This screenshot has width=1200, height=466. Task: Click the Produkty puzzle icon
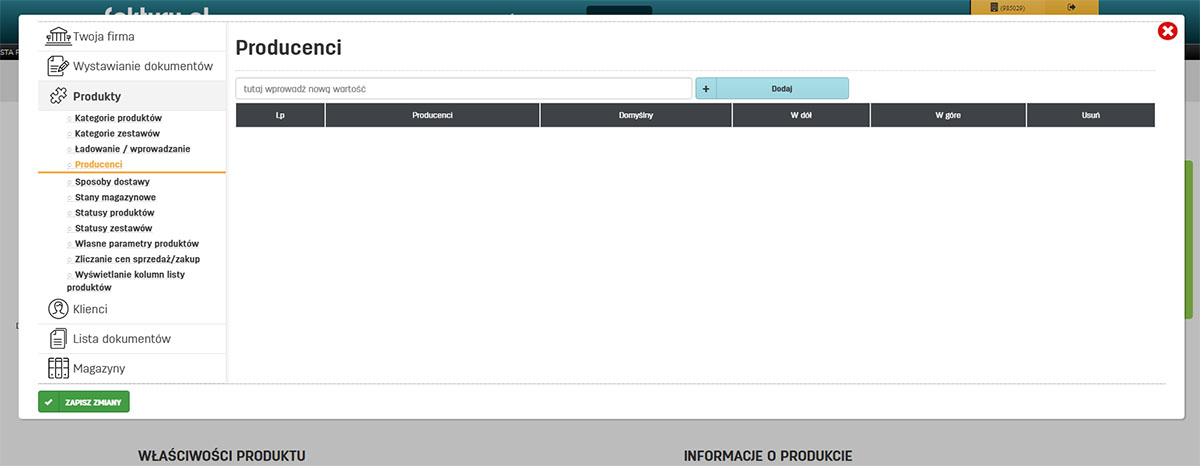tap(58, 96)
